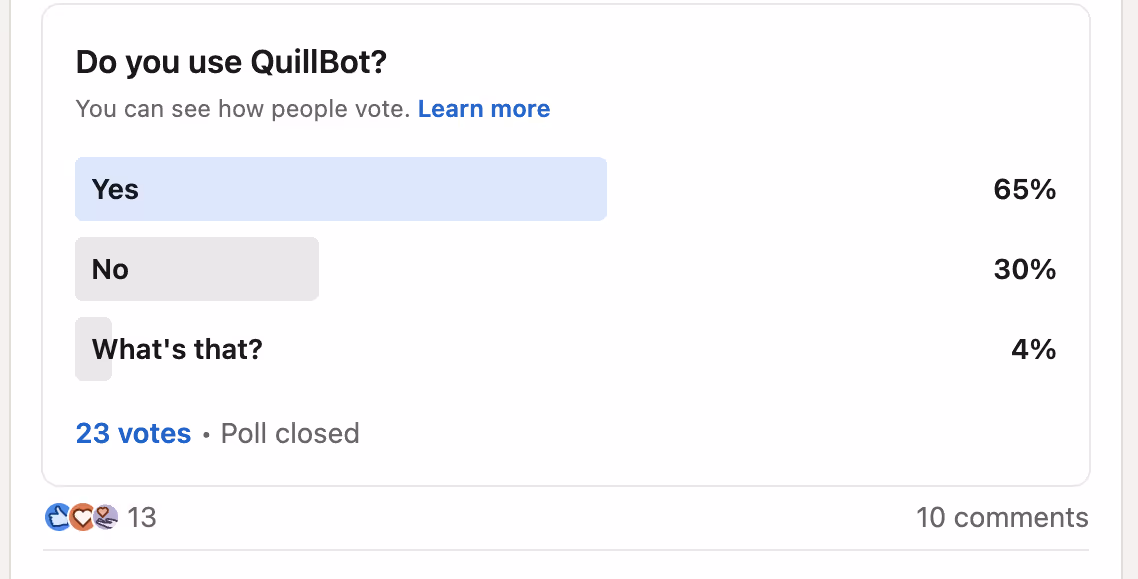Select the No poll option
1138x579 pixels.
(196, 269)
